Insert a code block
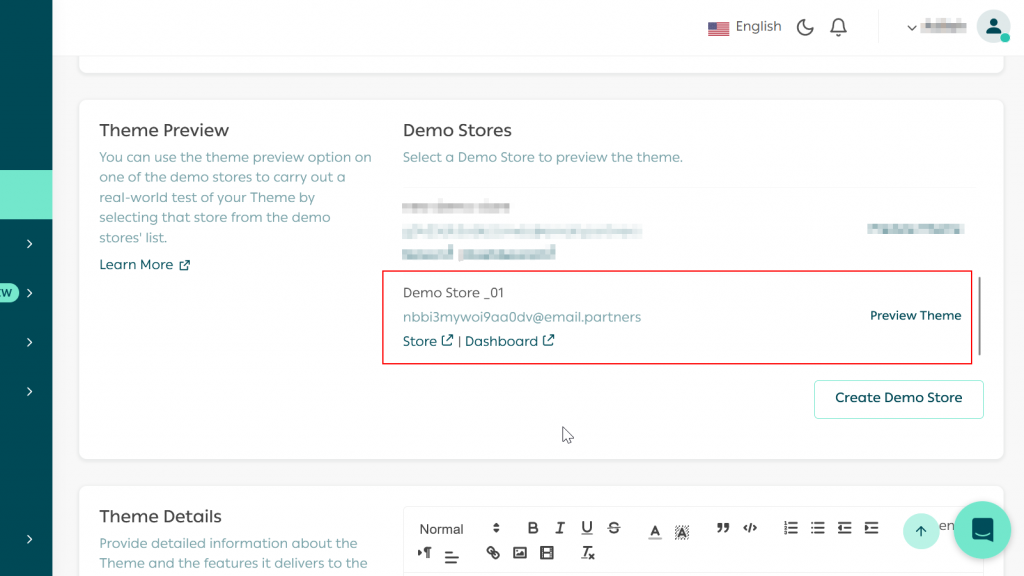This screenshot has height=576, width=1024. [749, 527]
